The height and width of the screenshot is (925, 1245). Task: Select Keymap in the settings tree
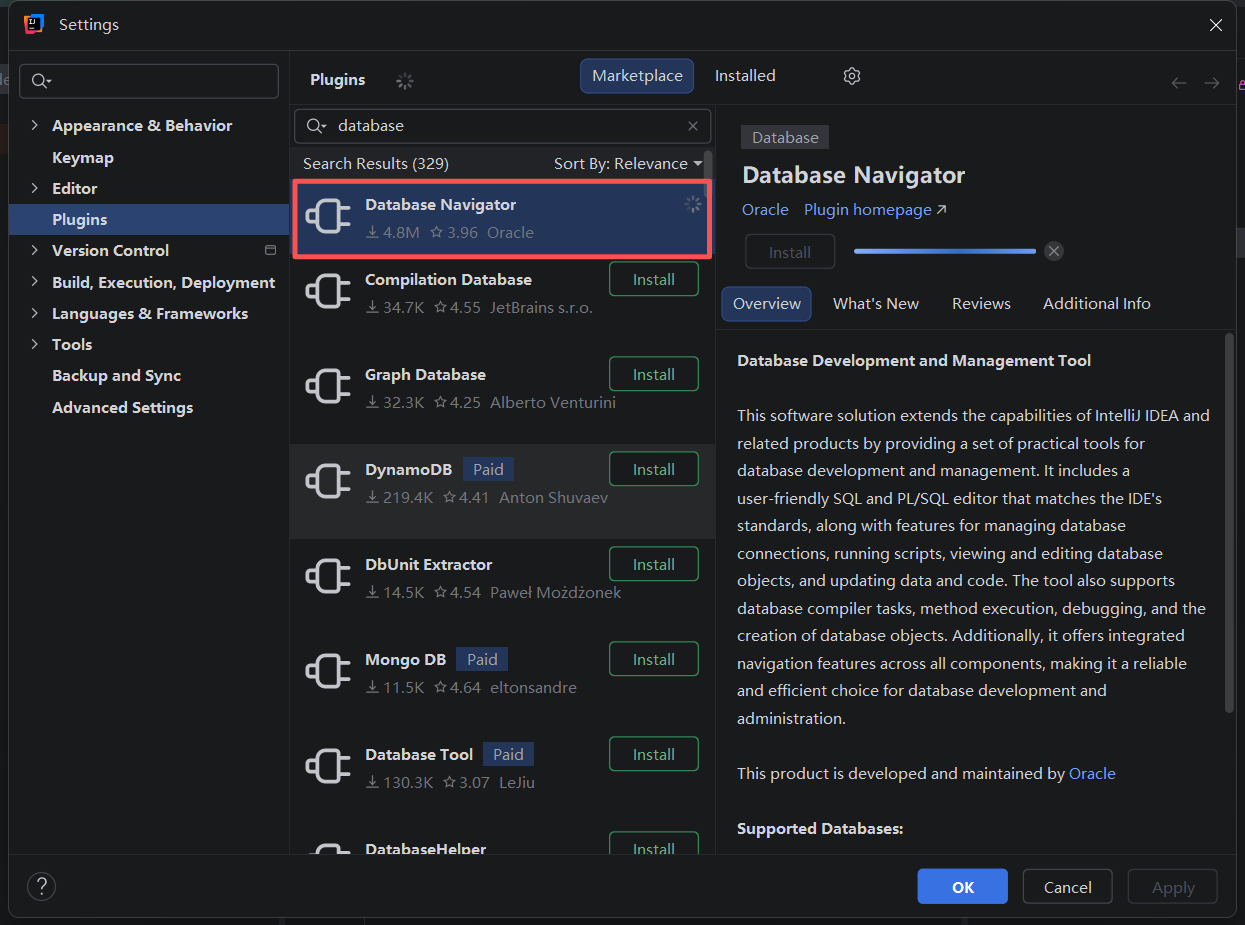[83, 157]
